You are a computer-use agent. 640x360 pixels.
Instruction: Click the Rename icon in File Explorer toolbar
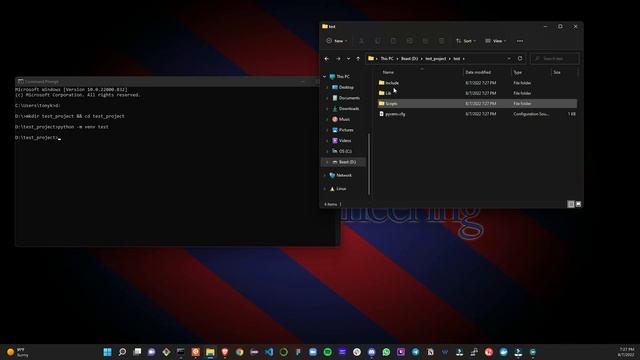[409, 41]
